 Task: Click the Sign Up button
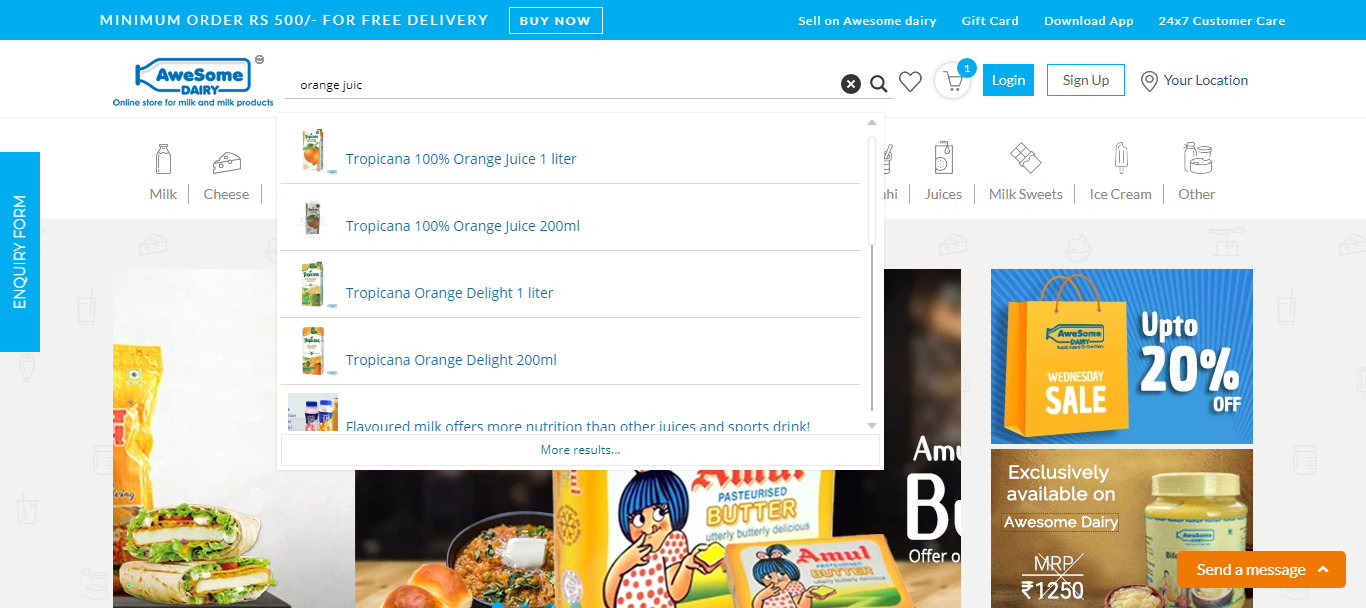(1086, 80)
